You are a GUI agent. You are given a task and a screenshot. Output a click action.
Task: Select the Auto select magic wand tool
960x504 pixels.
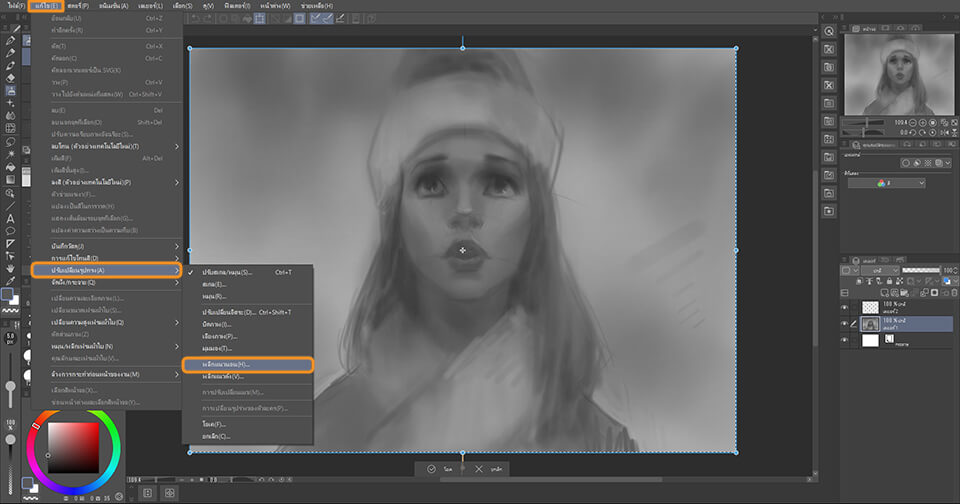[x=10, y=154]
